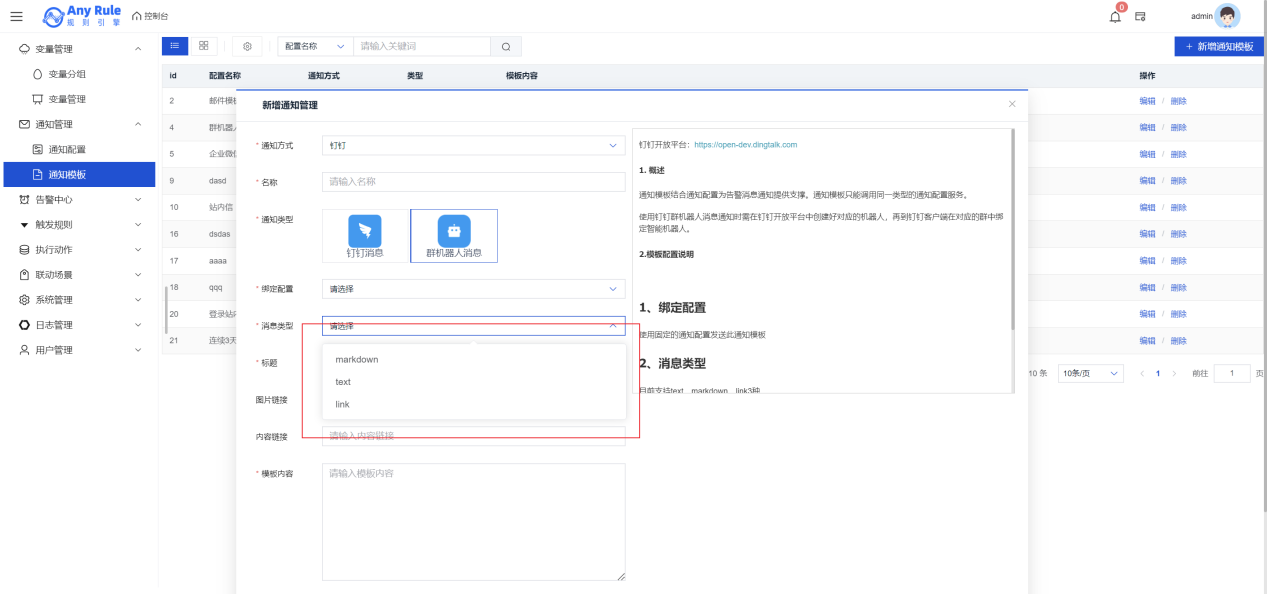Click the hamburger menu icon

pyautogui.click(x=16, y=16)
